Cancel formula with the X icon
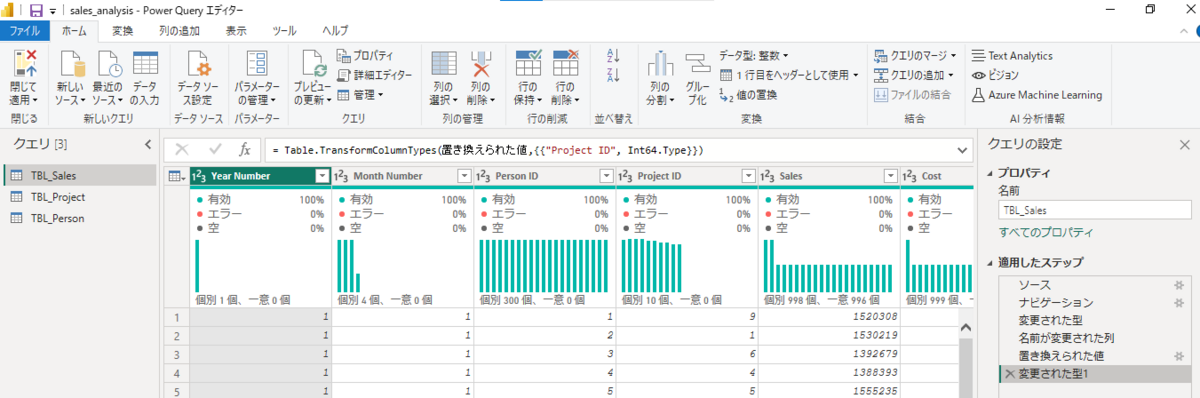 (182, 150)
